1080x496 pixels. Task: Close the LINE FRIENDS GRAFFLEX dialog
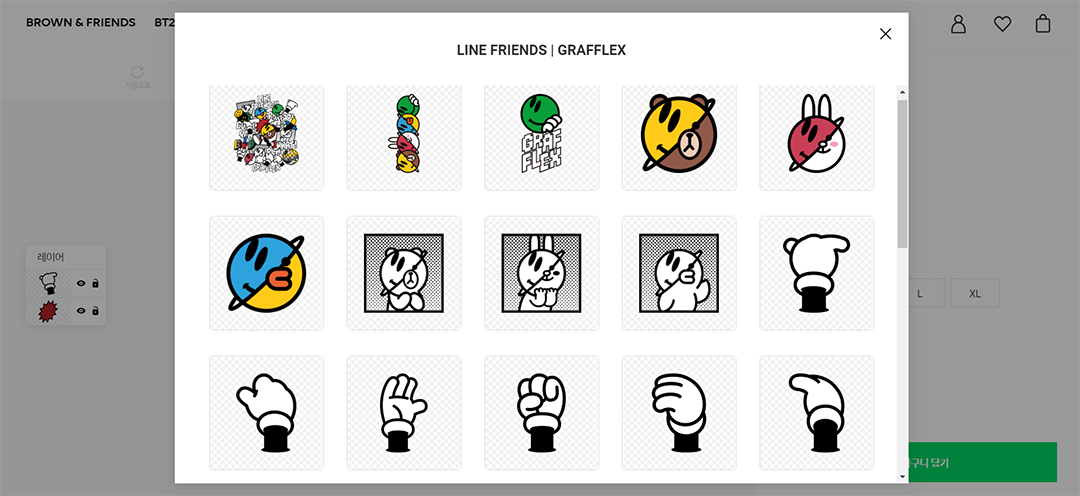tap(885, 34)
